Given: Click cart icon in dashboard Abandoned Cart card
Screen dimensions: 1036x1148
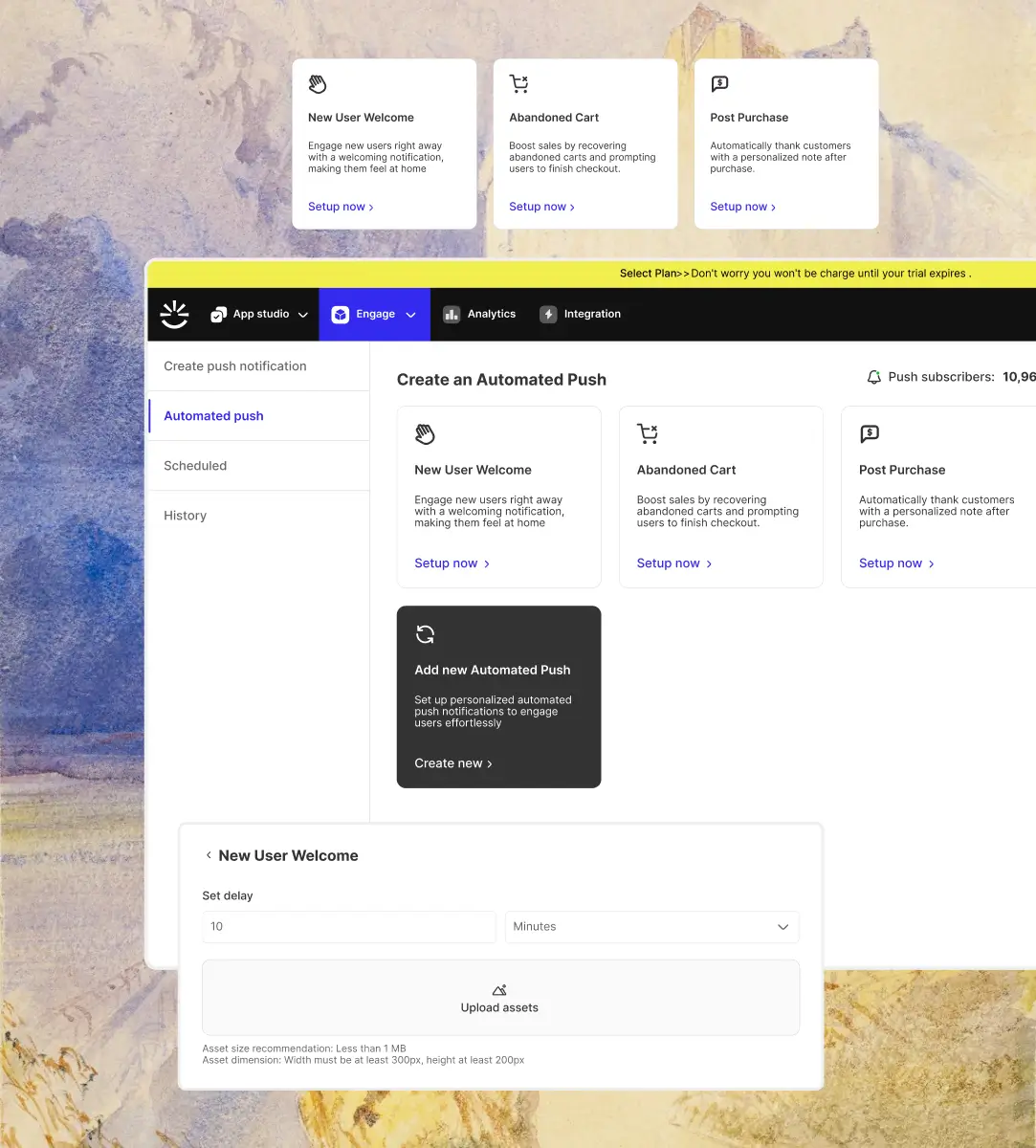Looking at the screenshot, I should click(x=648, y=434).
